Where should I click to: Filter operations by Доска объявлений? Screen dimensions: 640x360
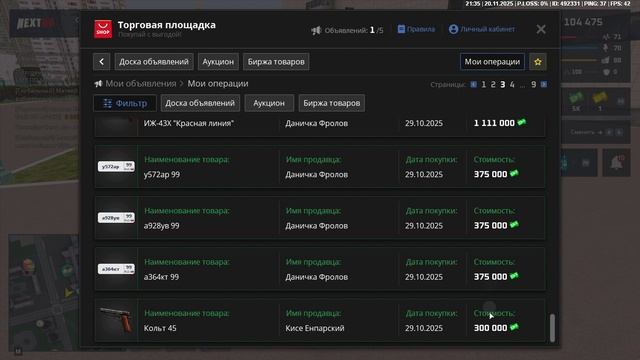coord(200,103)
